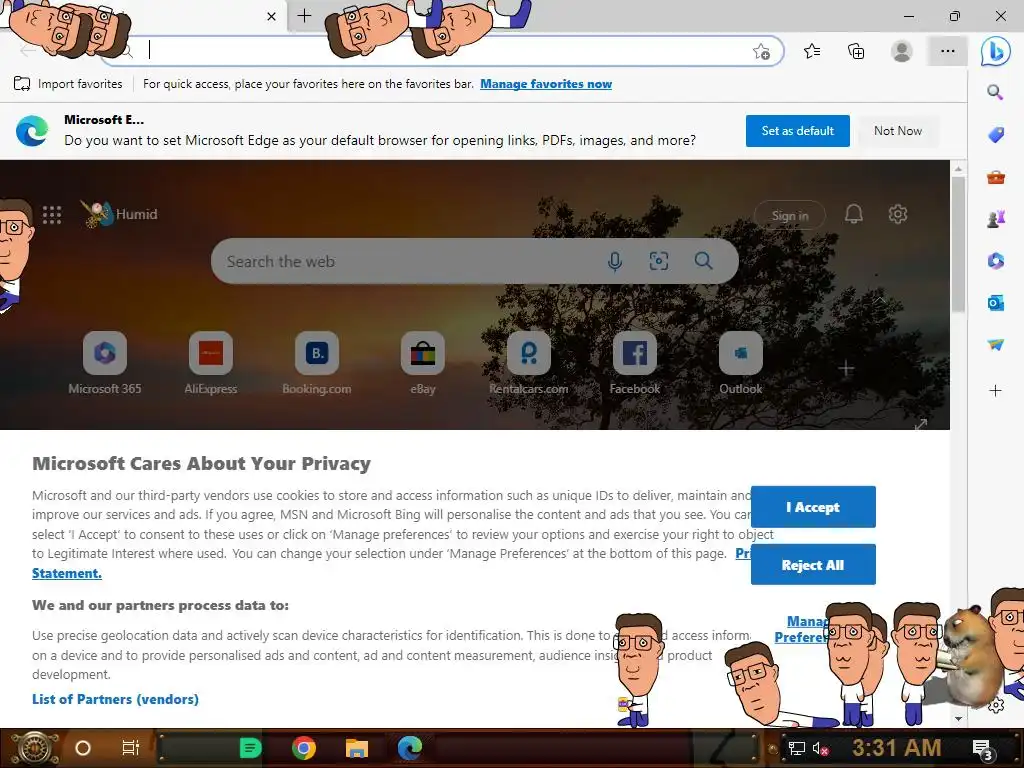
Task: Open the Microsoft 365 sidebar icon
Action: coord(995,261)
